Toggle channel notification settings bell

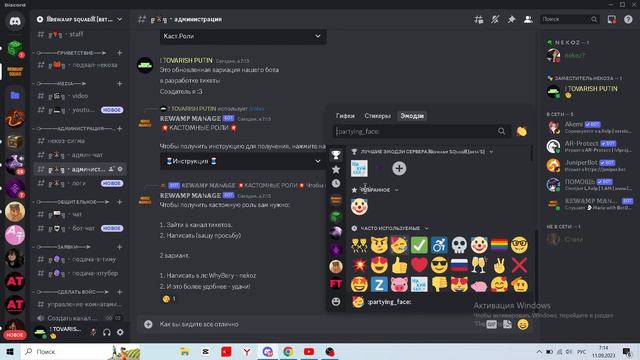click(495, 19)
